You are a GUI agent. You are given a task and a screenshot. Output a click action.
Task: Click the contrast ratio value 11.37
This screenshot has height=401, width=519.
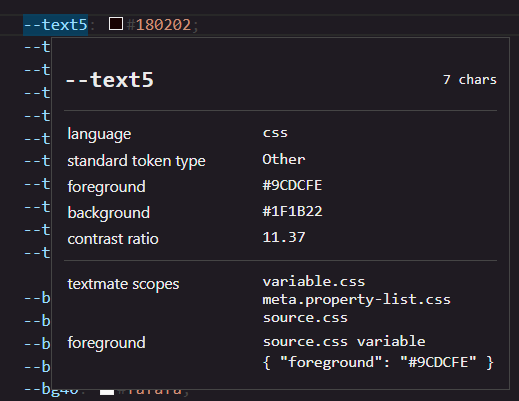click(284, 237)
